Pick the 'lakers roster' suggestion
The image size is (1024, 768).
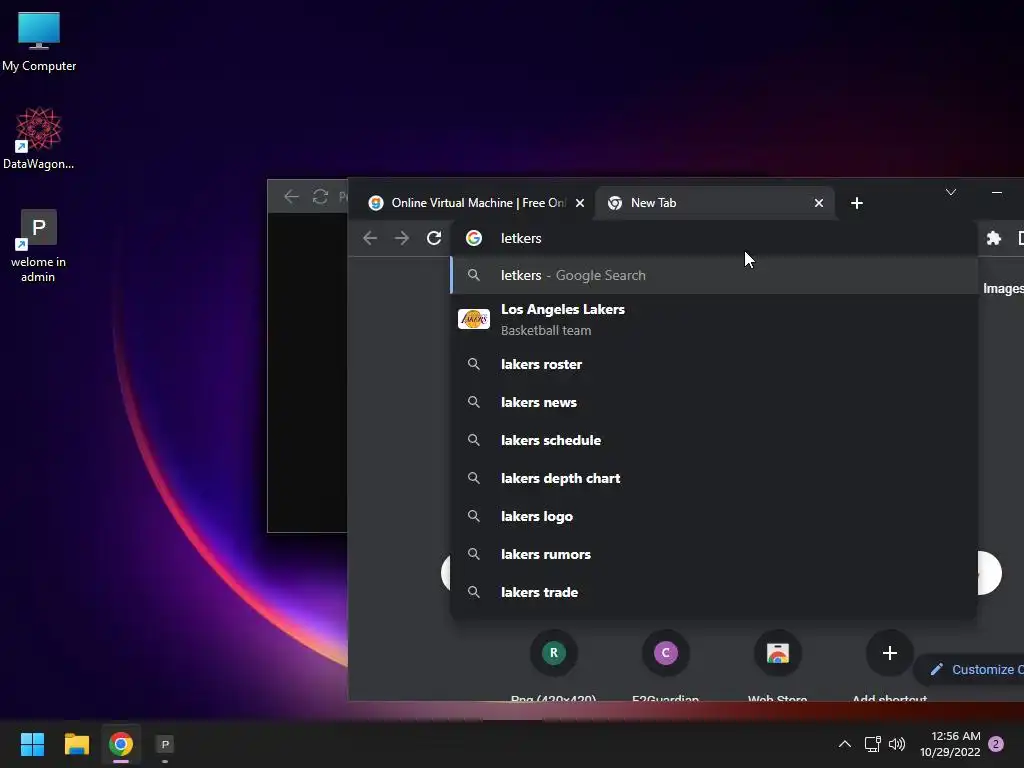(714, 364)
